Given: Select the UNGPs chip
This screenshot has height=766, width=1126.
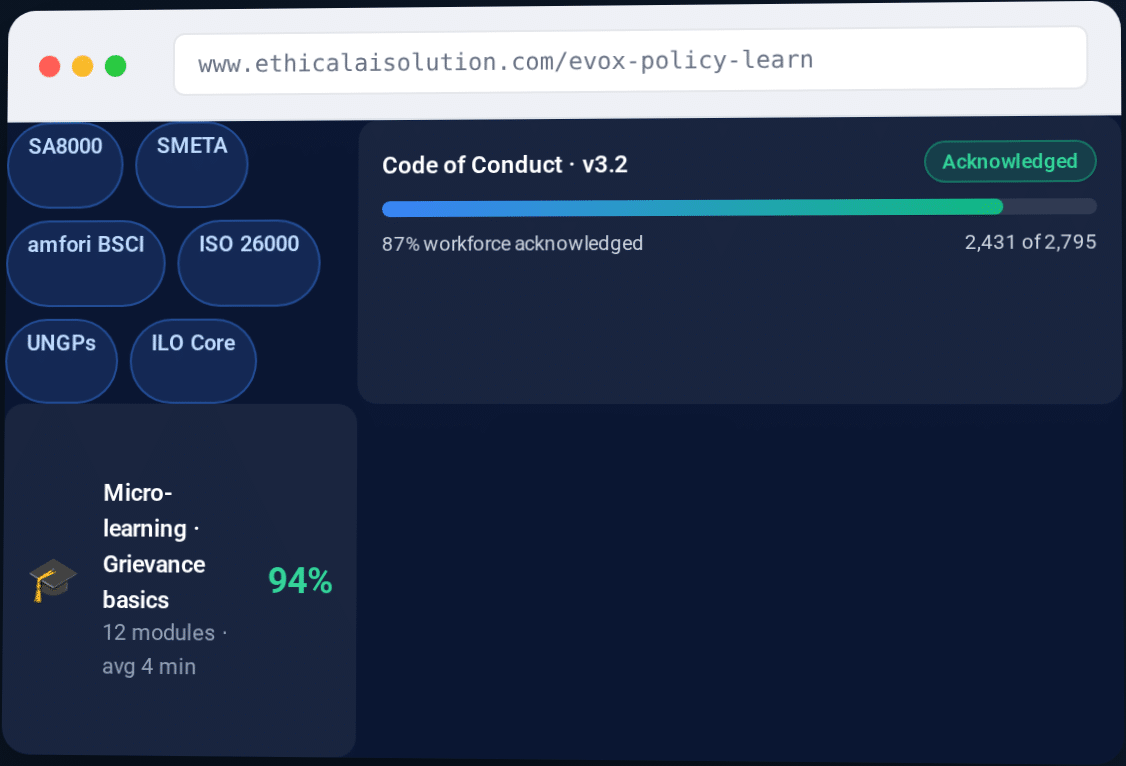Looking at the screenshot, I should point(61,361).
